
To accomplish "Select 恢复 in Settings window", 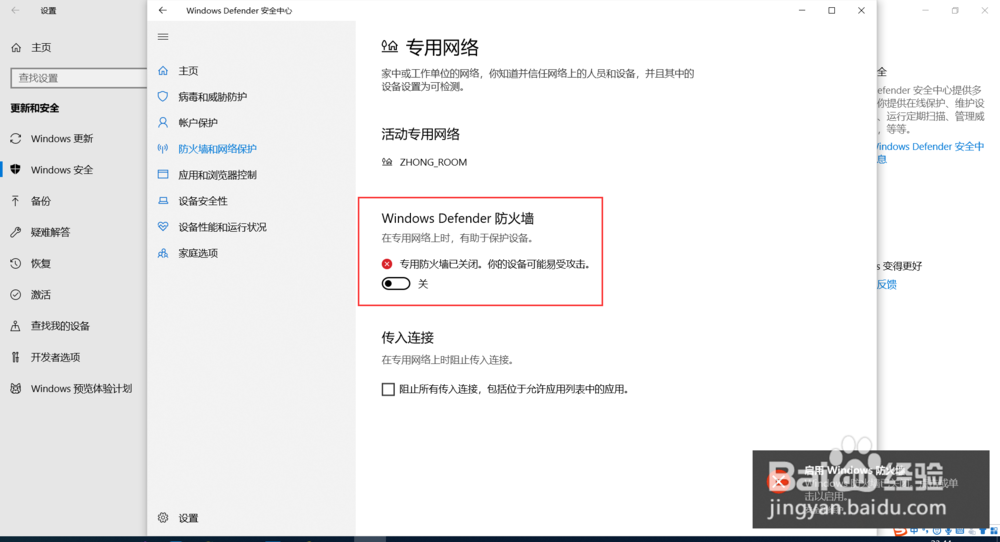I will (x=41, y=263).
